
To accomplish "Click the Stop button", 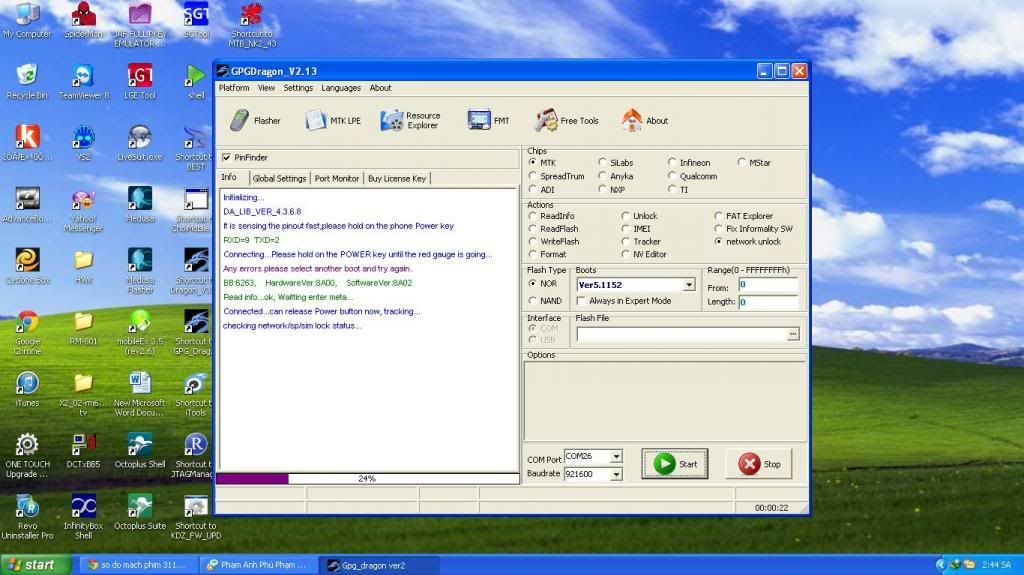I will (759, 464).
